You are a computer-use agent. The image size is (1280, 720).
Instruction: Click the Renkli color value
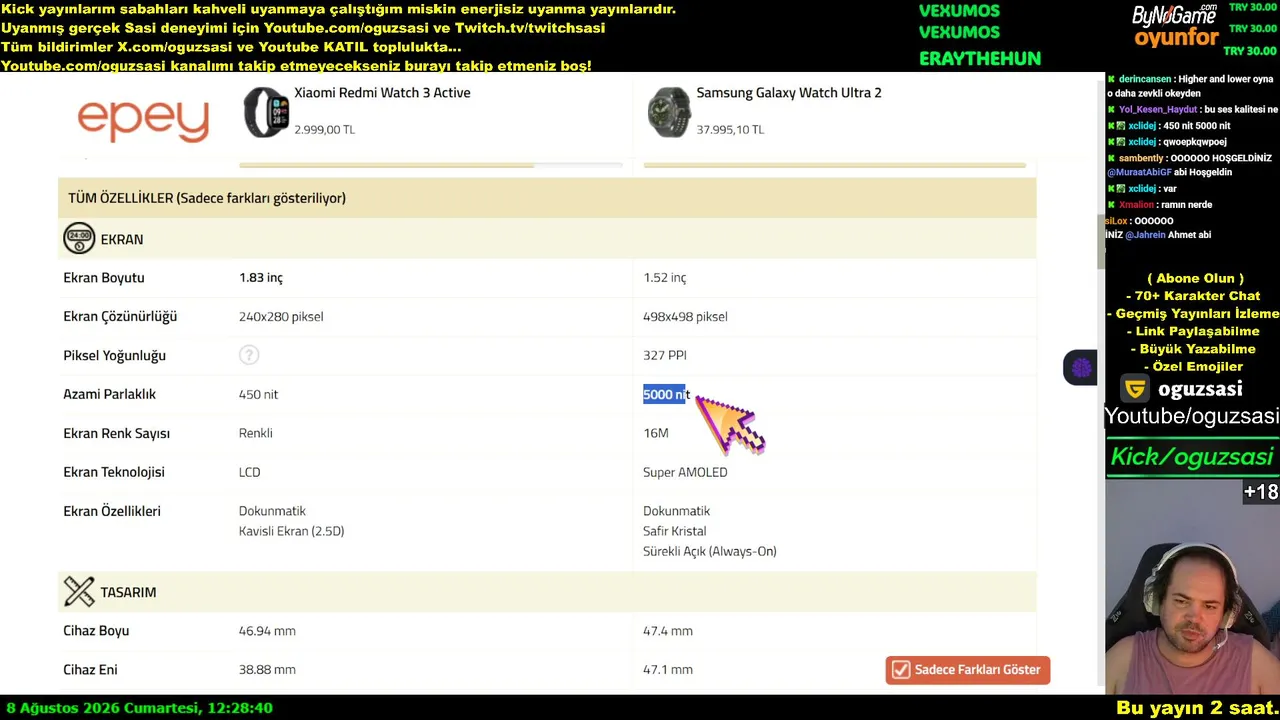tap(256, 433)
